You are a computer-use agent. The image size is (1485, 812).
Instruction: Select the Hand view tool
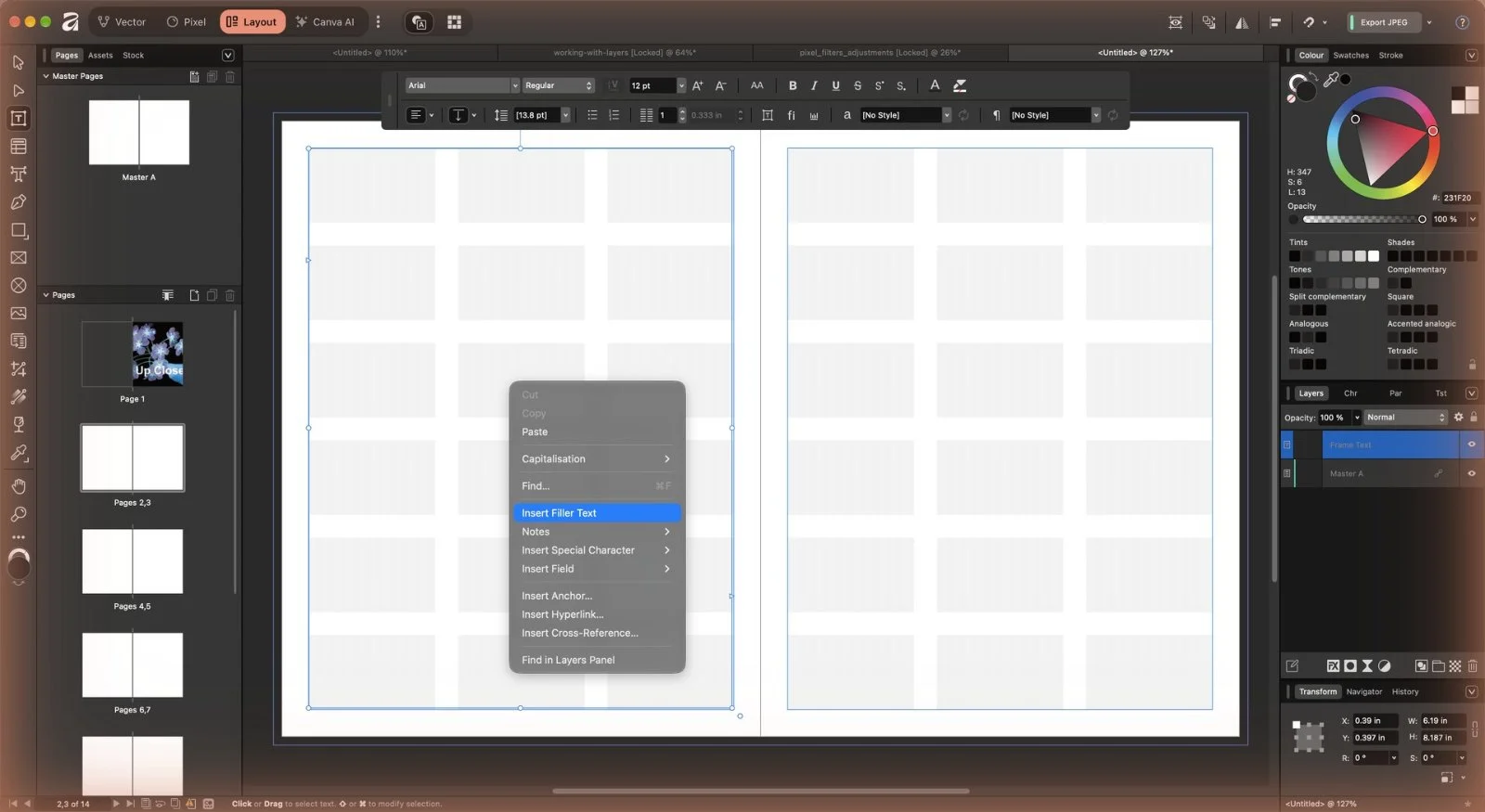[18, 486]
